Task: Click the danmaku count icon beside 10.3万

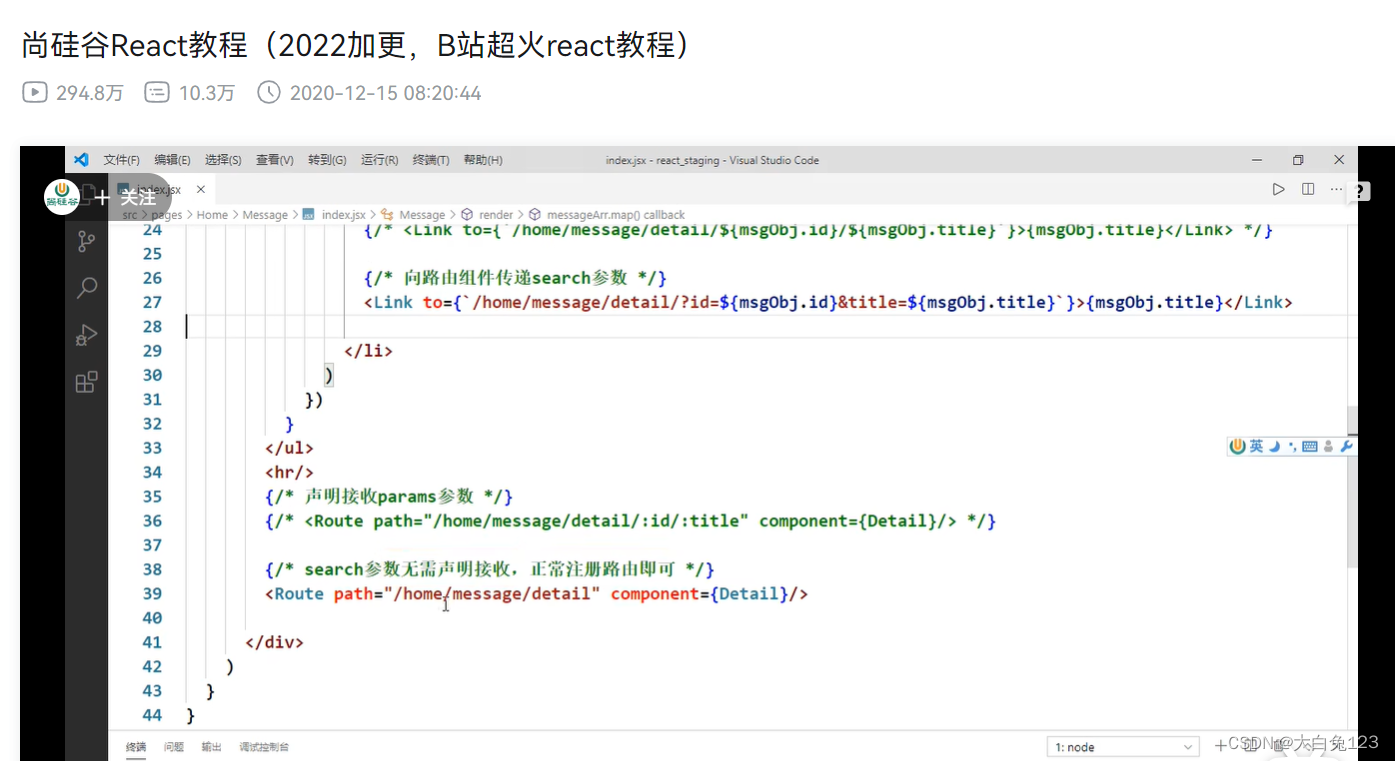Action: (x=157, y=93)
